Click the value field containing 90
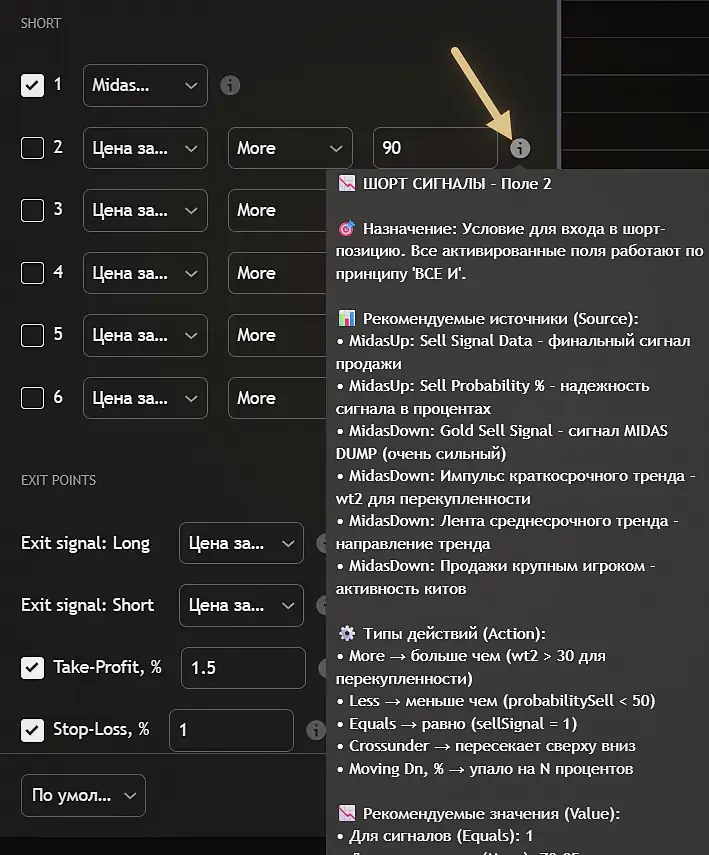 (x=435, y=148)
